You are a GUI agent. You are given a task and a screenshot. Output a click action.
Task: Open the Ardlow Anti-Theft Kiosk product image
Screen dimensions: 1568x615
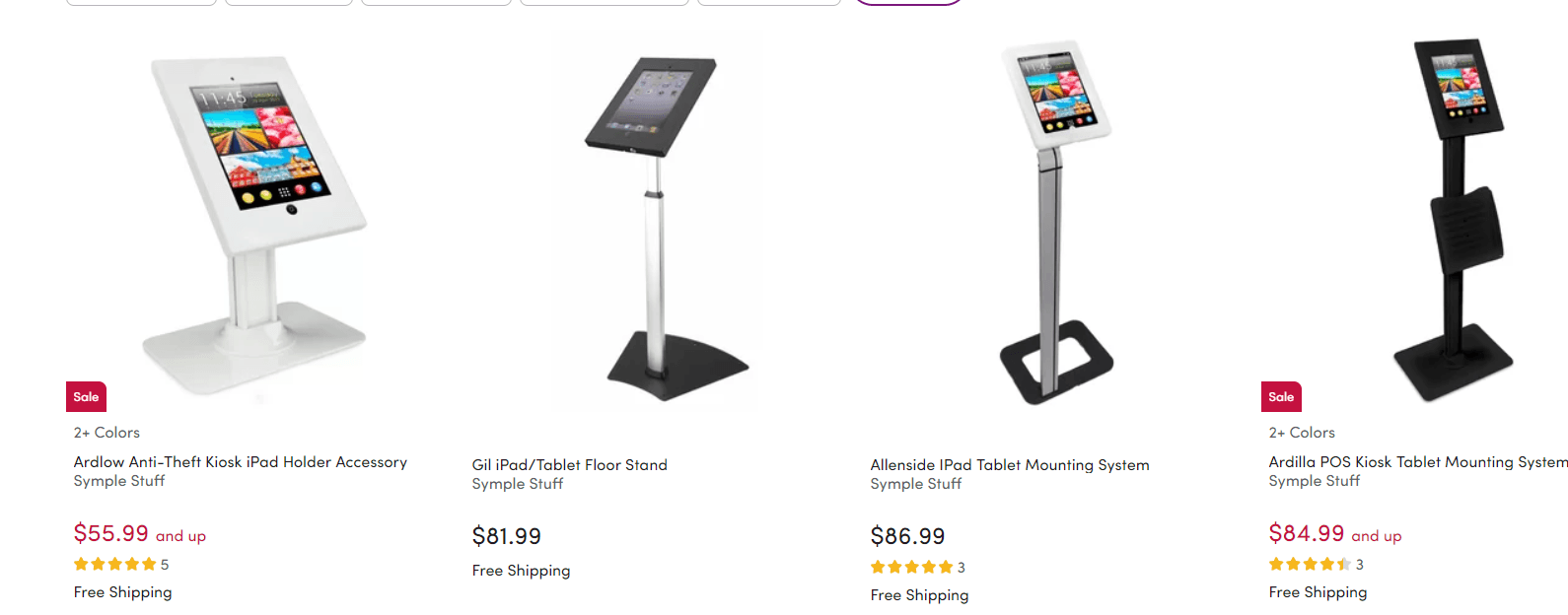point(254,222)
